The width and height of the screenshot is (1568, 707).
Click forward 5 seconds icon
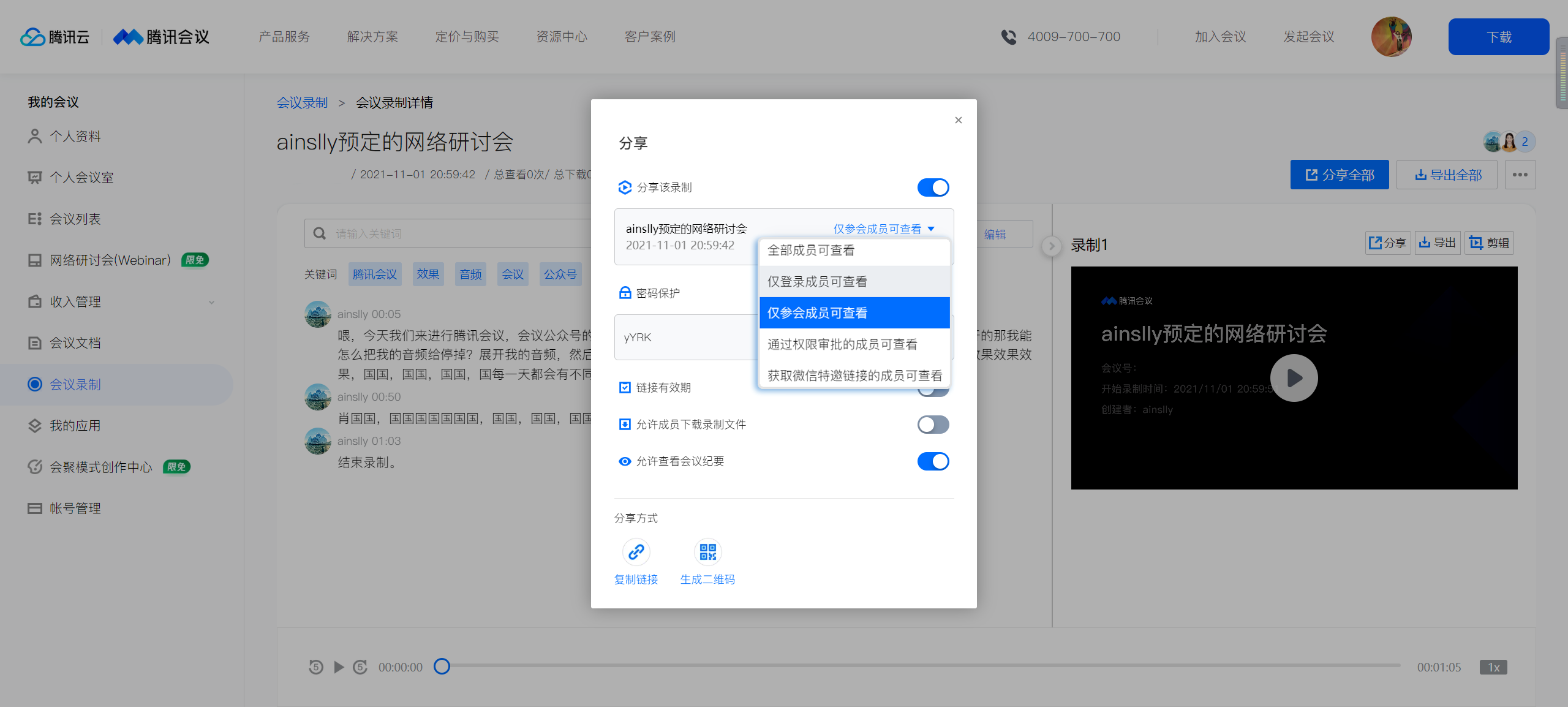pyautogui.click(x=360, y=667)
